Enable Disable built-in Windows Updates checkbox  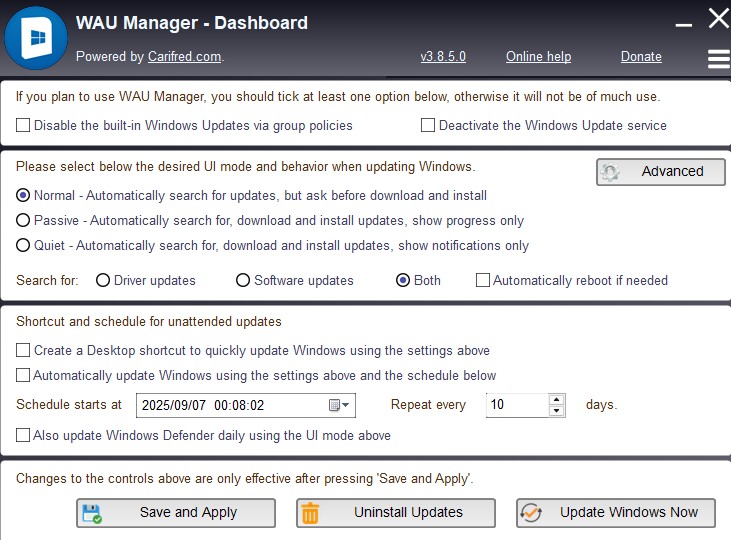(x=23, y=126)
